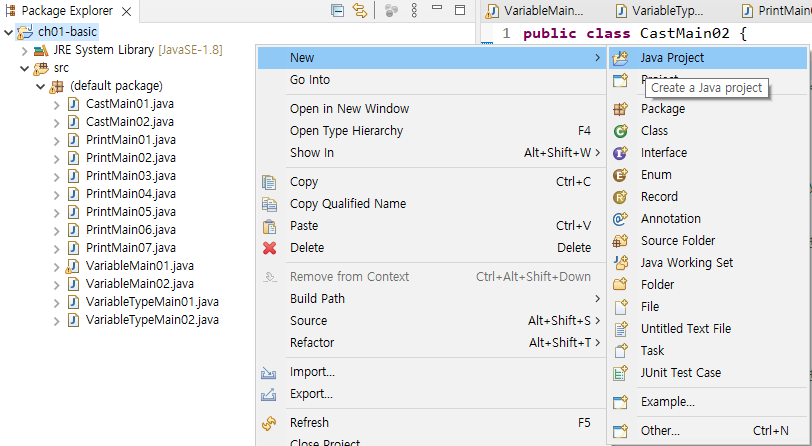Expand CastMain01.java tree arrow
Viewport: 812px width, 446px height.
[x=56, y=105]
